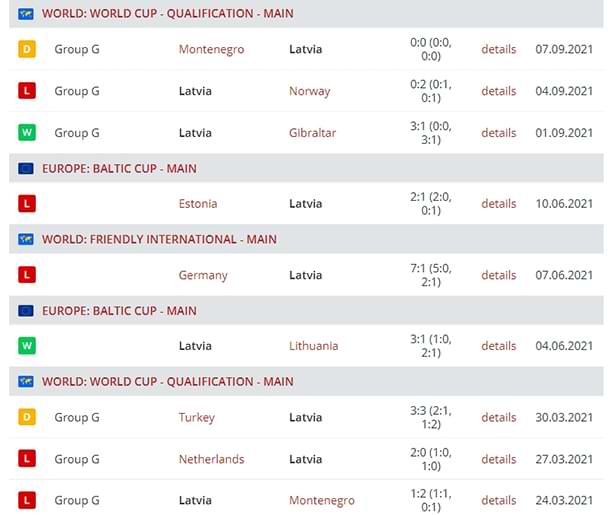Click the draw icon for Montenegro vs Latvia
Viewport: 612px width, 515px height.
click(27, 49)
